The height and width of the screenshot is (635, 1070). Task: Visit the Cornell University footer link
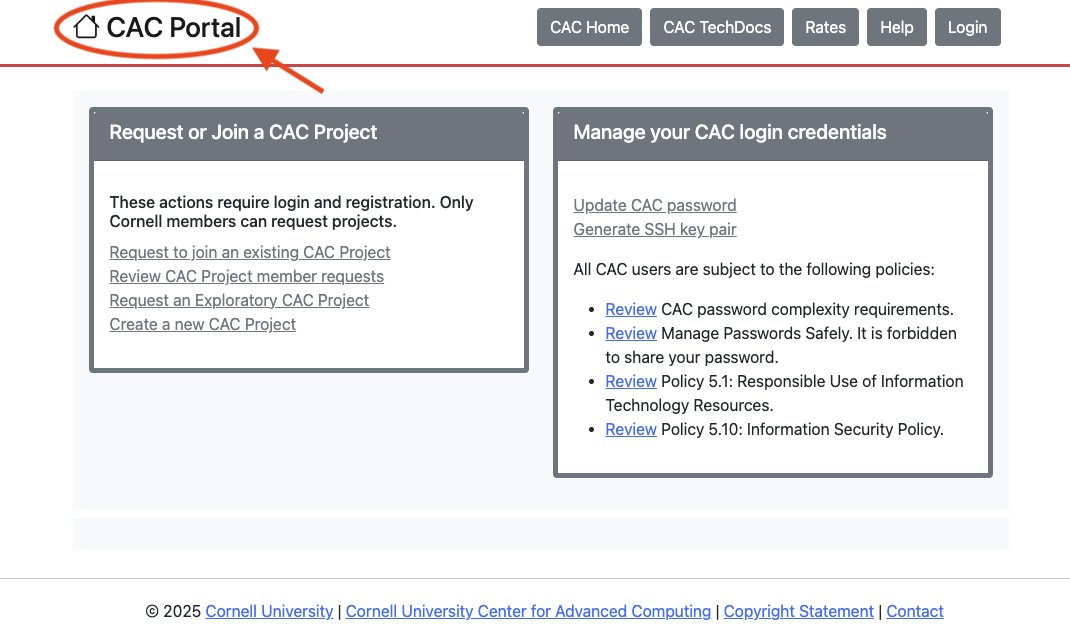click(269, 611)
